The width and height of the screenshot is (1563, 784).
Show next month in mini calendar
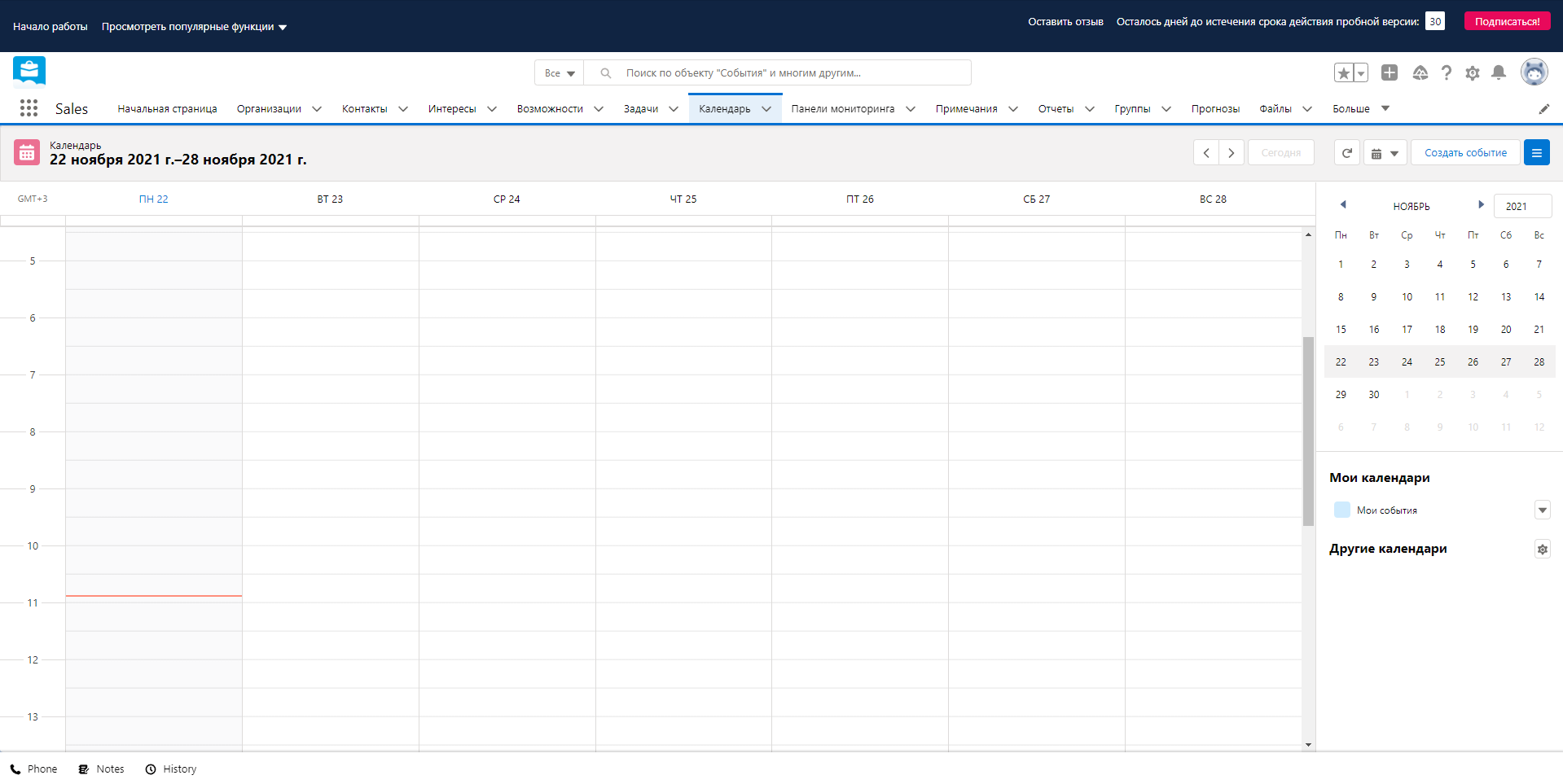click(x=1481, y=204)
